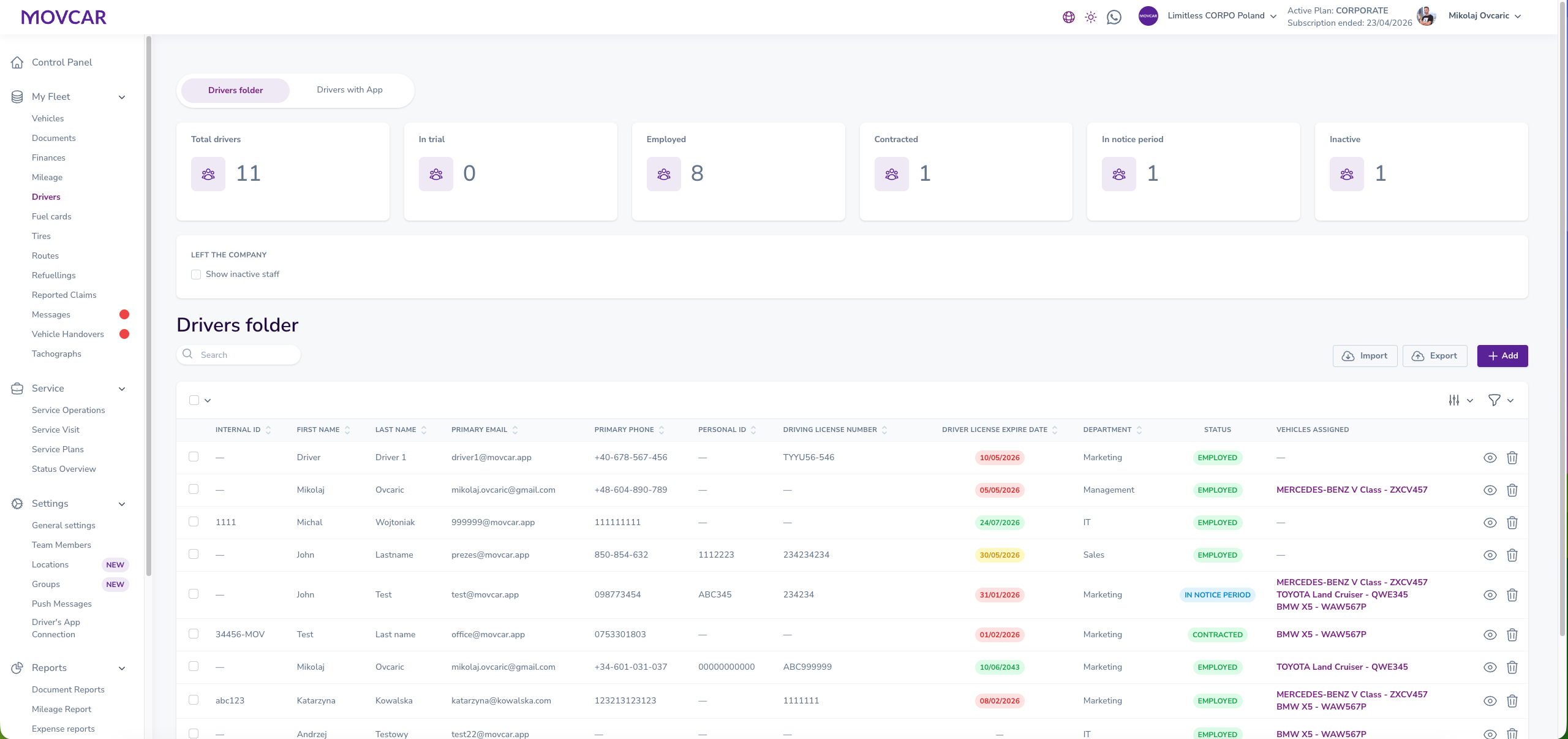Image resolution: width=1568 pixels, height=739 pixels.
Task: Check the Michal Wojtoniak row
Action: (194, 522)
